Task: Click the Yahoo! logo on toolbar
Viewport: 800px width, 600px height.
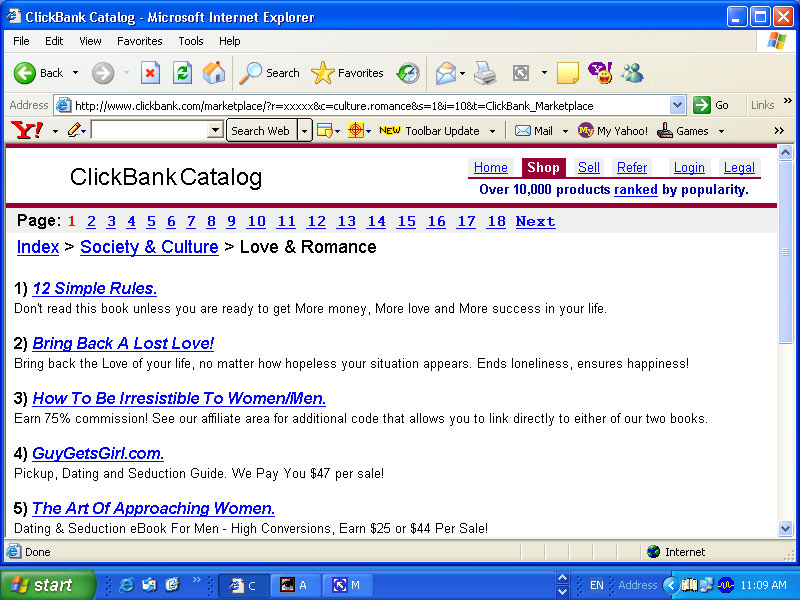Action: click(28, 131)
